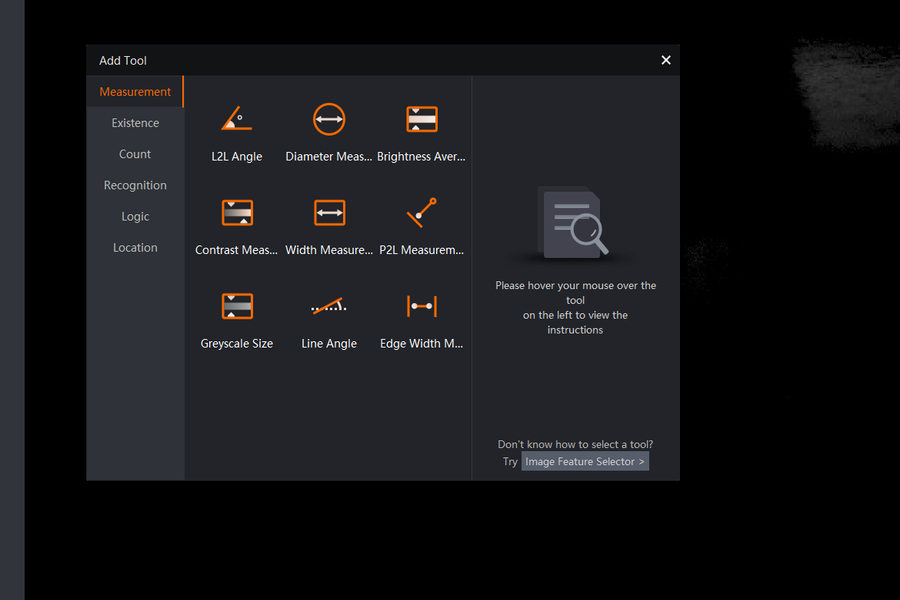Select the Line Angle tool icon
Screen dimensions: 900x600
[x=329, y=306]
